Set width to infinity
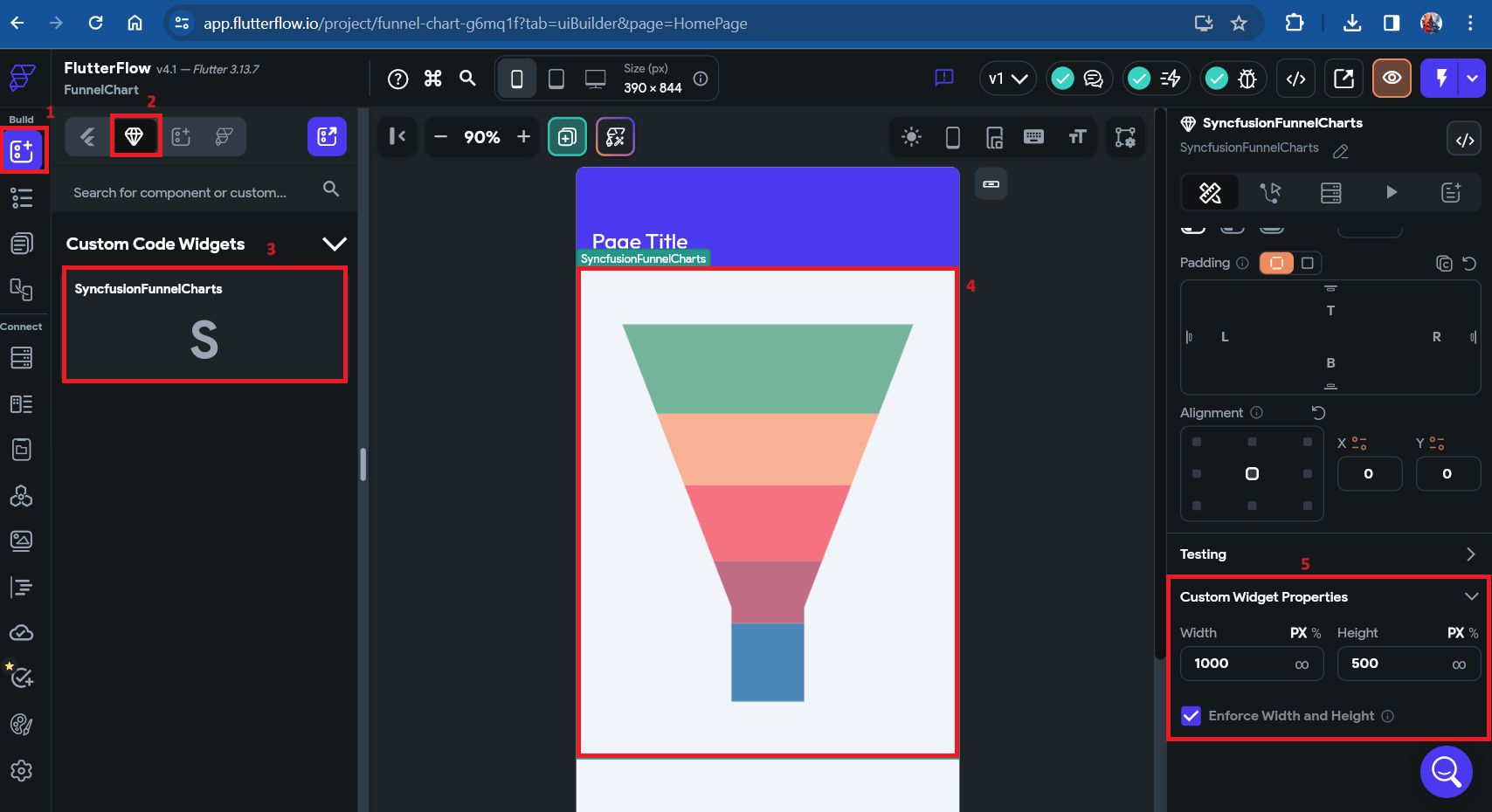This screenshot has height=812, width=1492. pos(1302,664)
